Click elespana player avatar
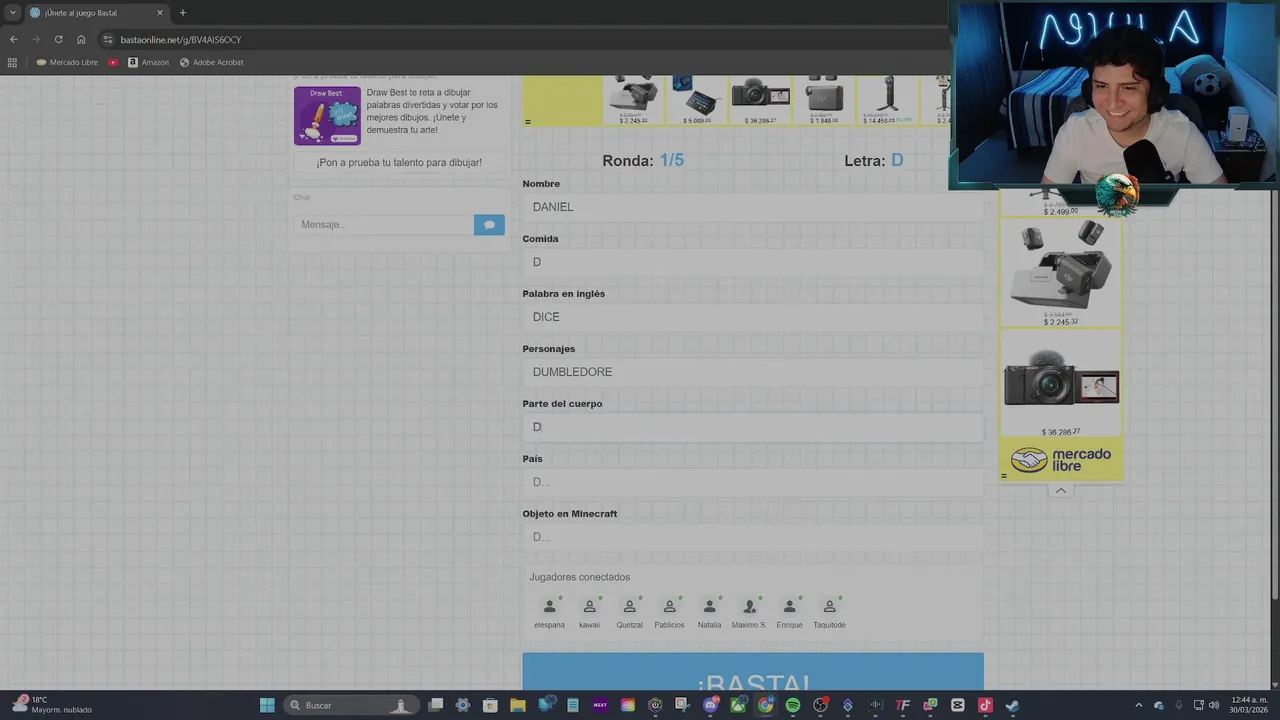The height and width of the screenshot is (720, 1280). pos(549,607)
